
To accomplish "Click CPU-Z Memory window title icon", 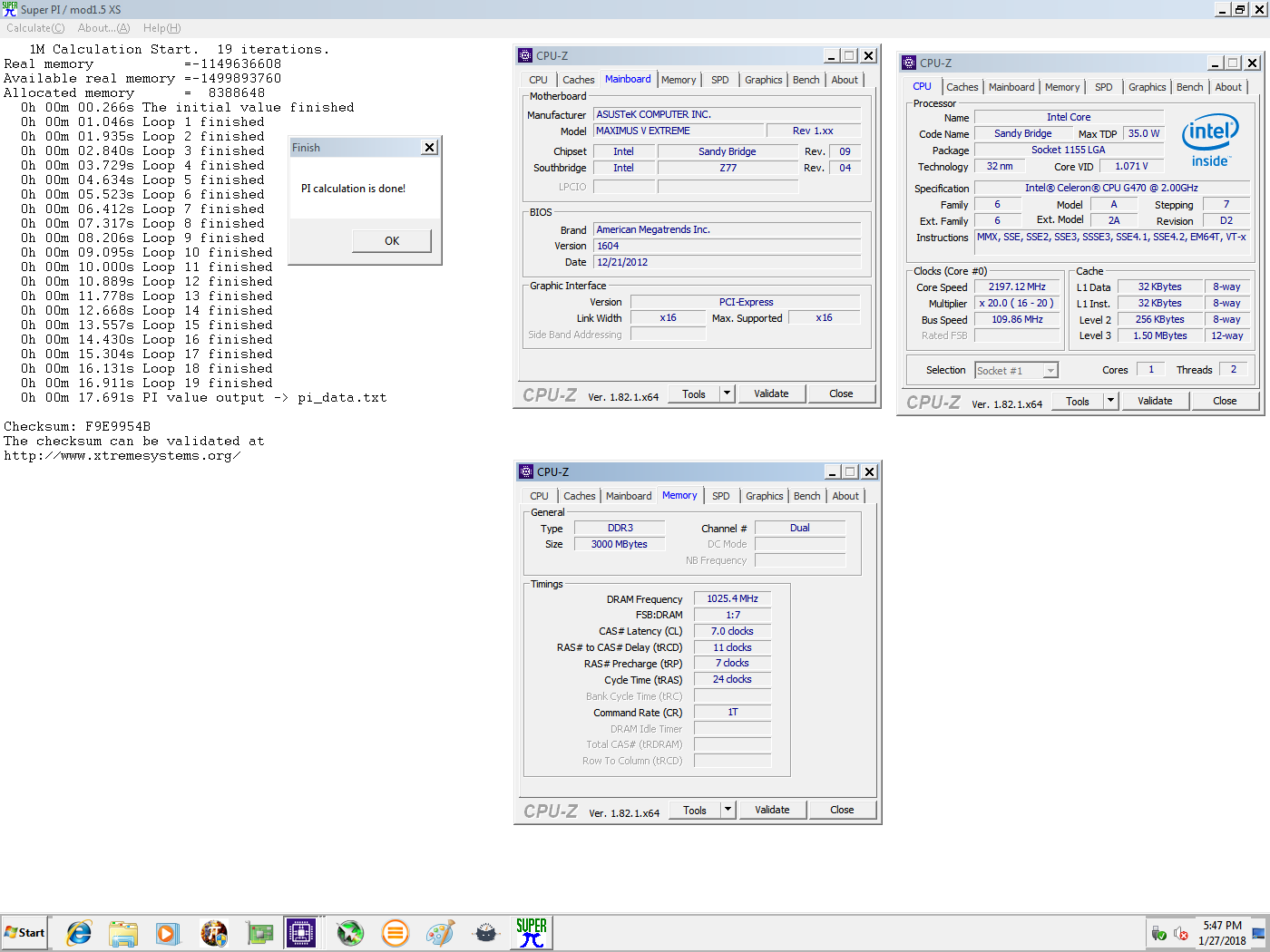I will (526, 471).
